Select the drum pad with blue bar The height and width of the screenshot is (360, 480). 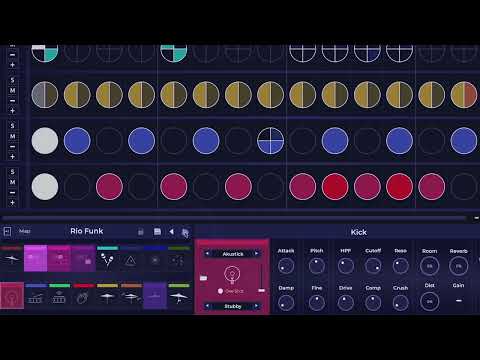[x=36, y=296]
